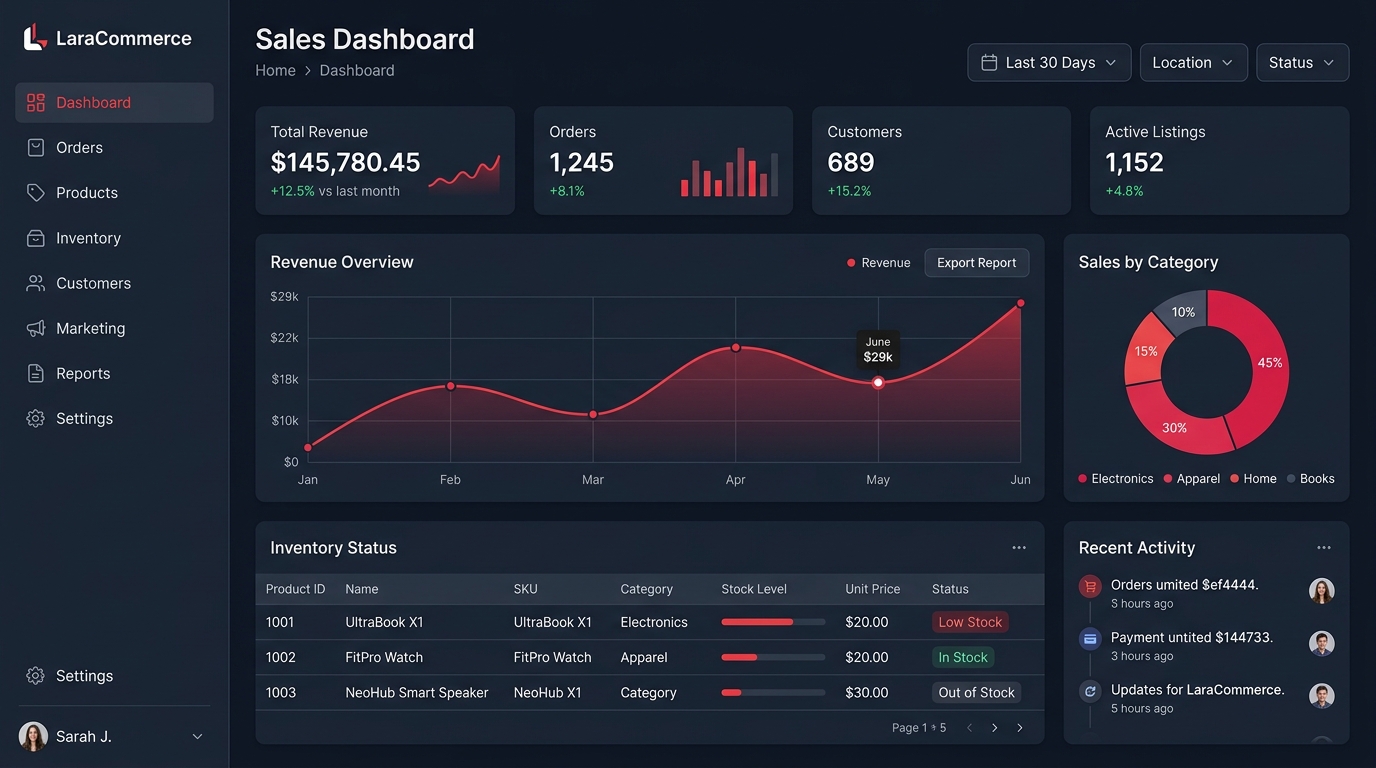
Task: Open the Recent Activity three-dot menu
Action: click(x=1324, y=548)
